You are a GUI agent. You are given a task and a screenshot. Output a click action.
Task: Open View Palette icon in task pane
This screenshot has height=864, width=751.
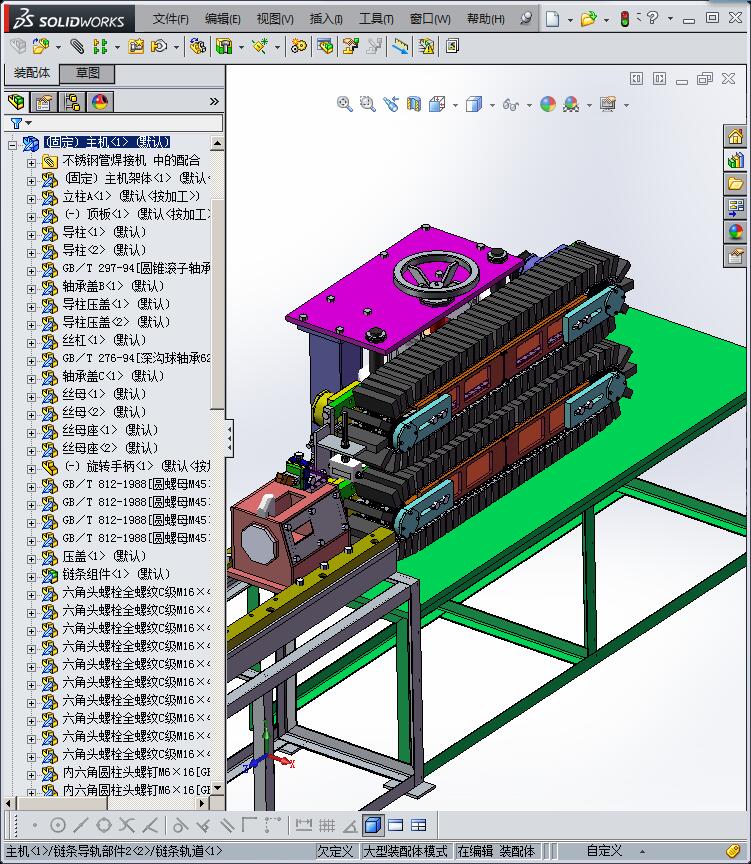pyautogui.click(x=736, y=208)
